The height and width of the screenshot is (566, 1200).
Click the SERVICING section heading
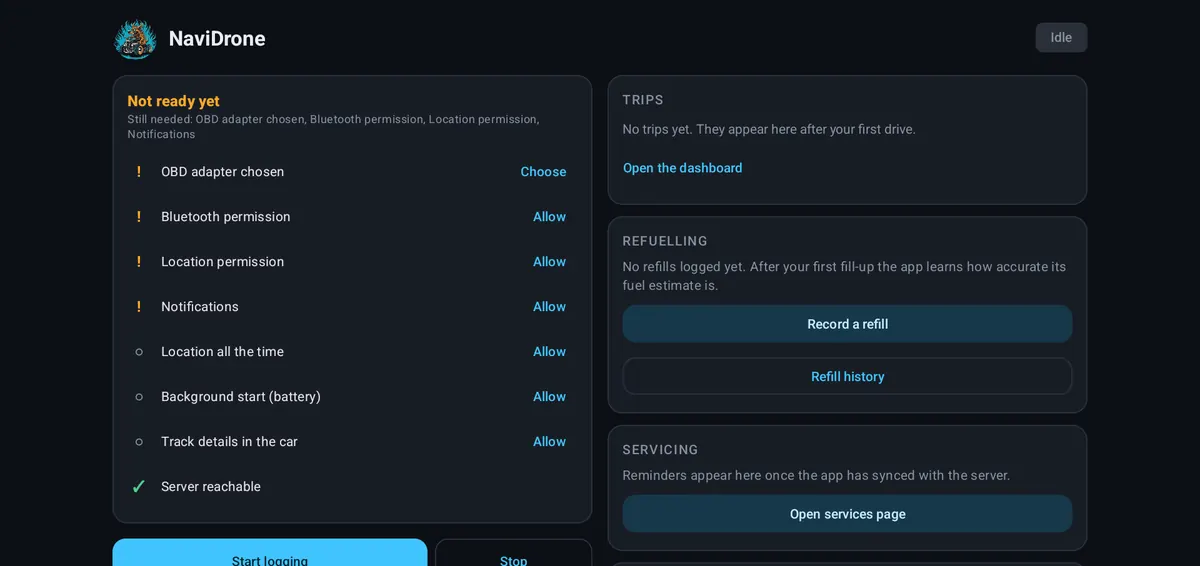click(x=660, y=450)
